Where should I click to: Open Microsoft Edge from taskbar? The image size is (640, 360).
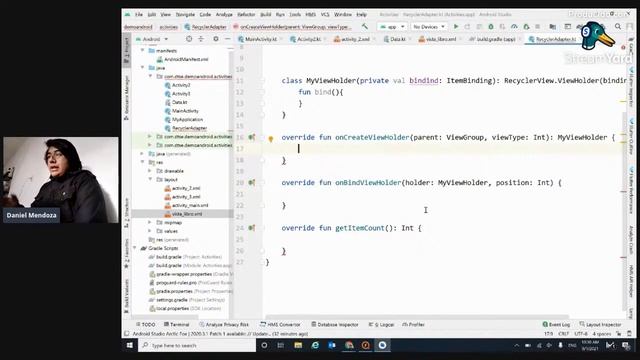pos(315,345)
